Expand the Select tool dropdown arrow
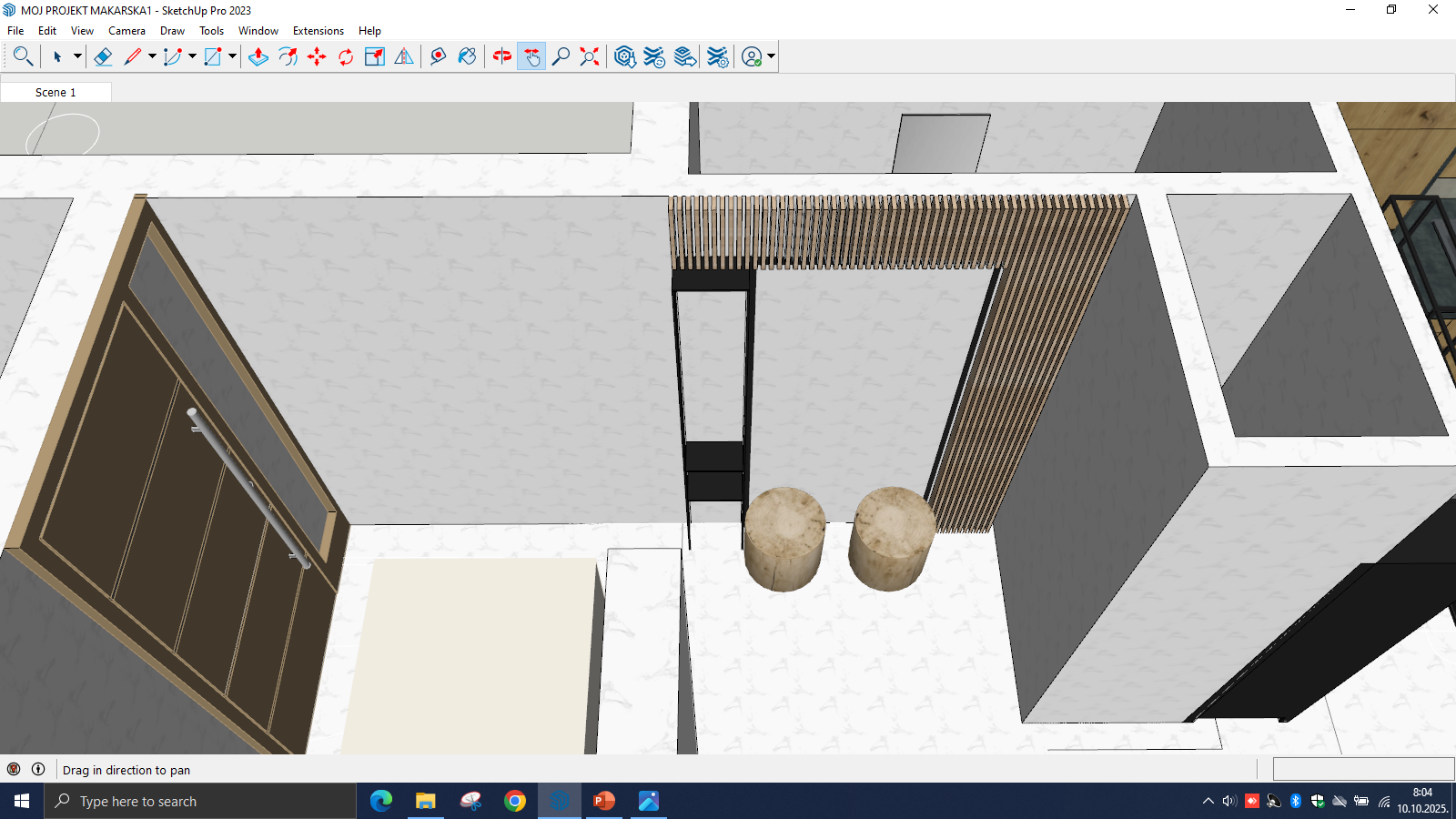The height and width of the screenshot is (819, 1456). [77, 56]
